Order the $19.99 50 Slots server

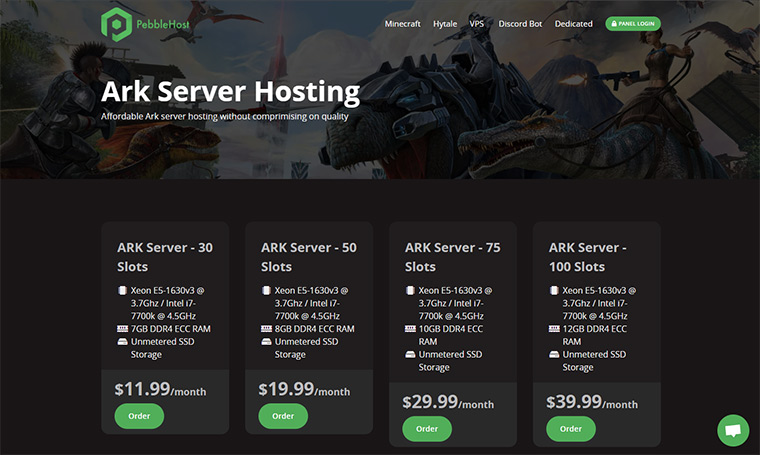pos(283,416)
